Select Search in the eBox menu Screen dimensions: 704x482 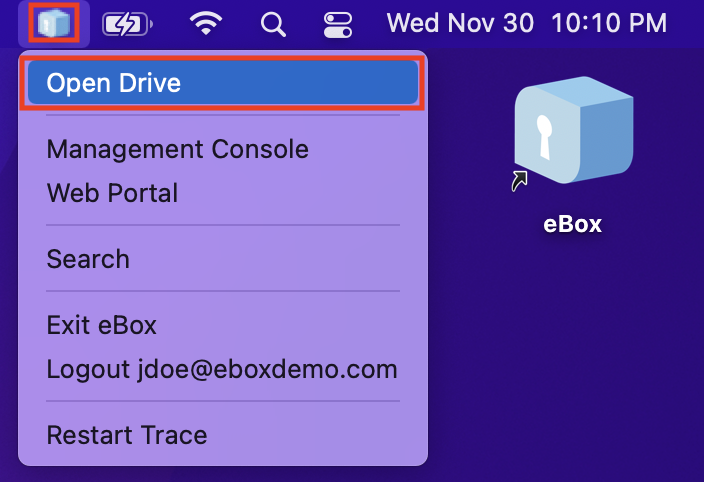point(88,259)
